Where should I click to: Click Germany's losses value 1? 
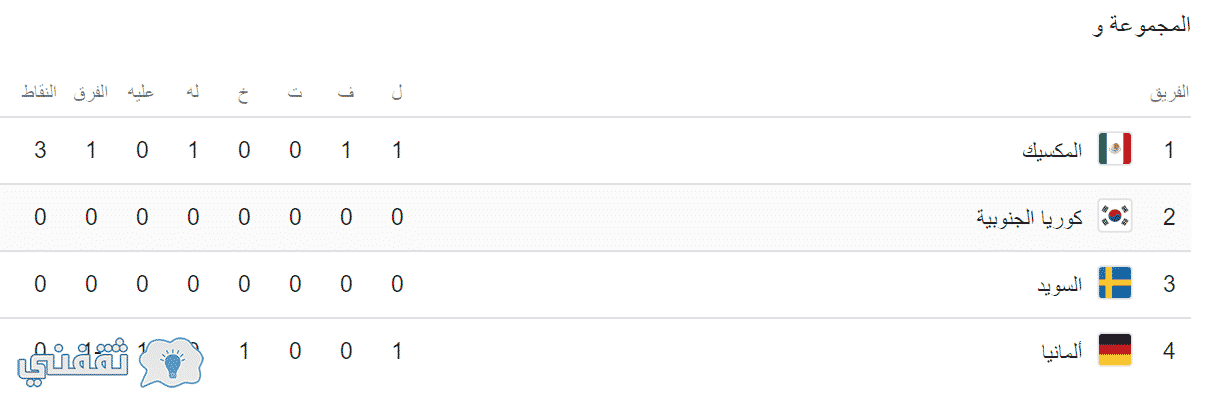244,352
